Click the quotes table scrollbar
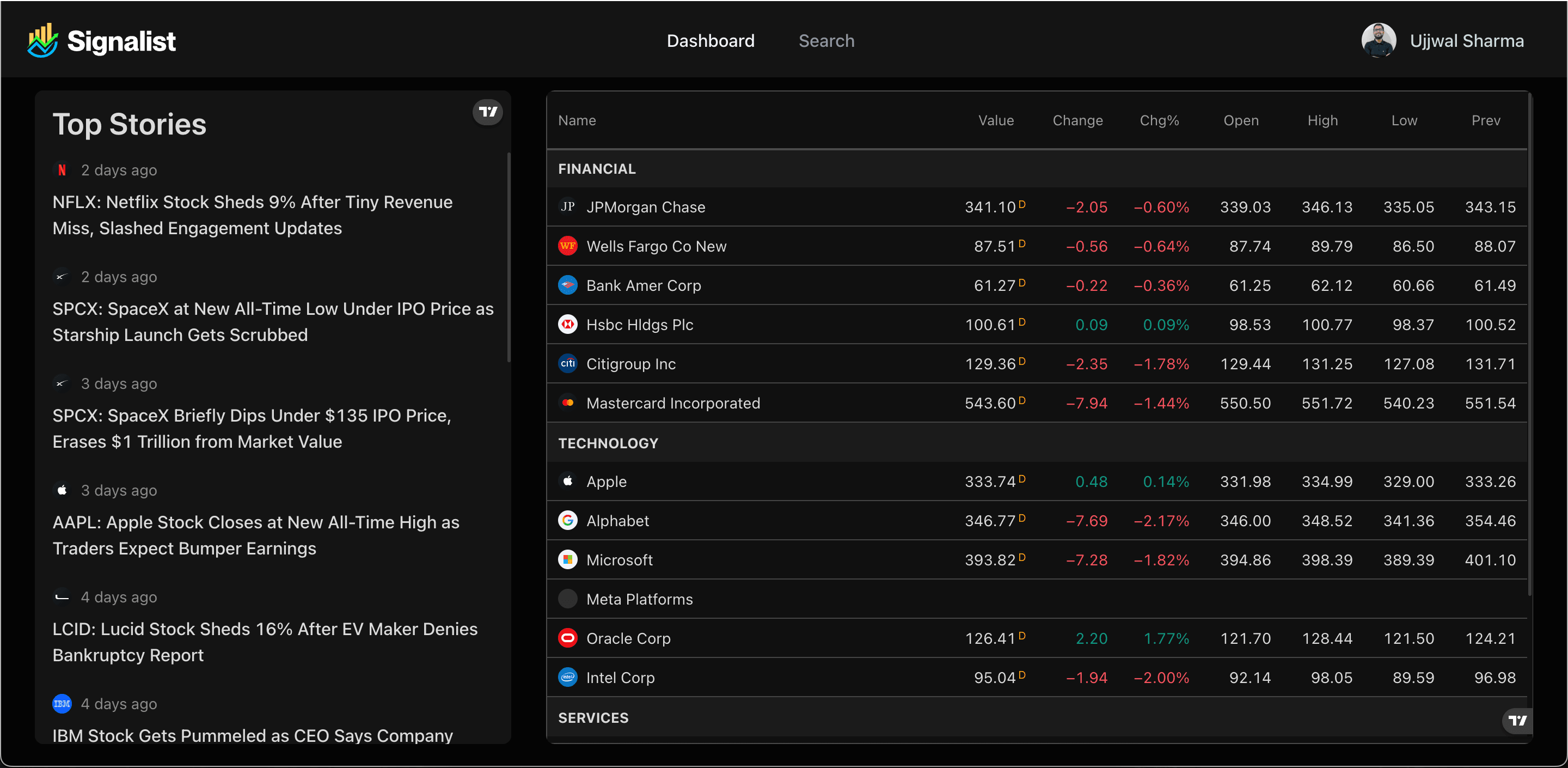Screen dimensions: 1568x768 pyautogui.click(x=1530, y=344)
